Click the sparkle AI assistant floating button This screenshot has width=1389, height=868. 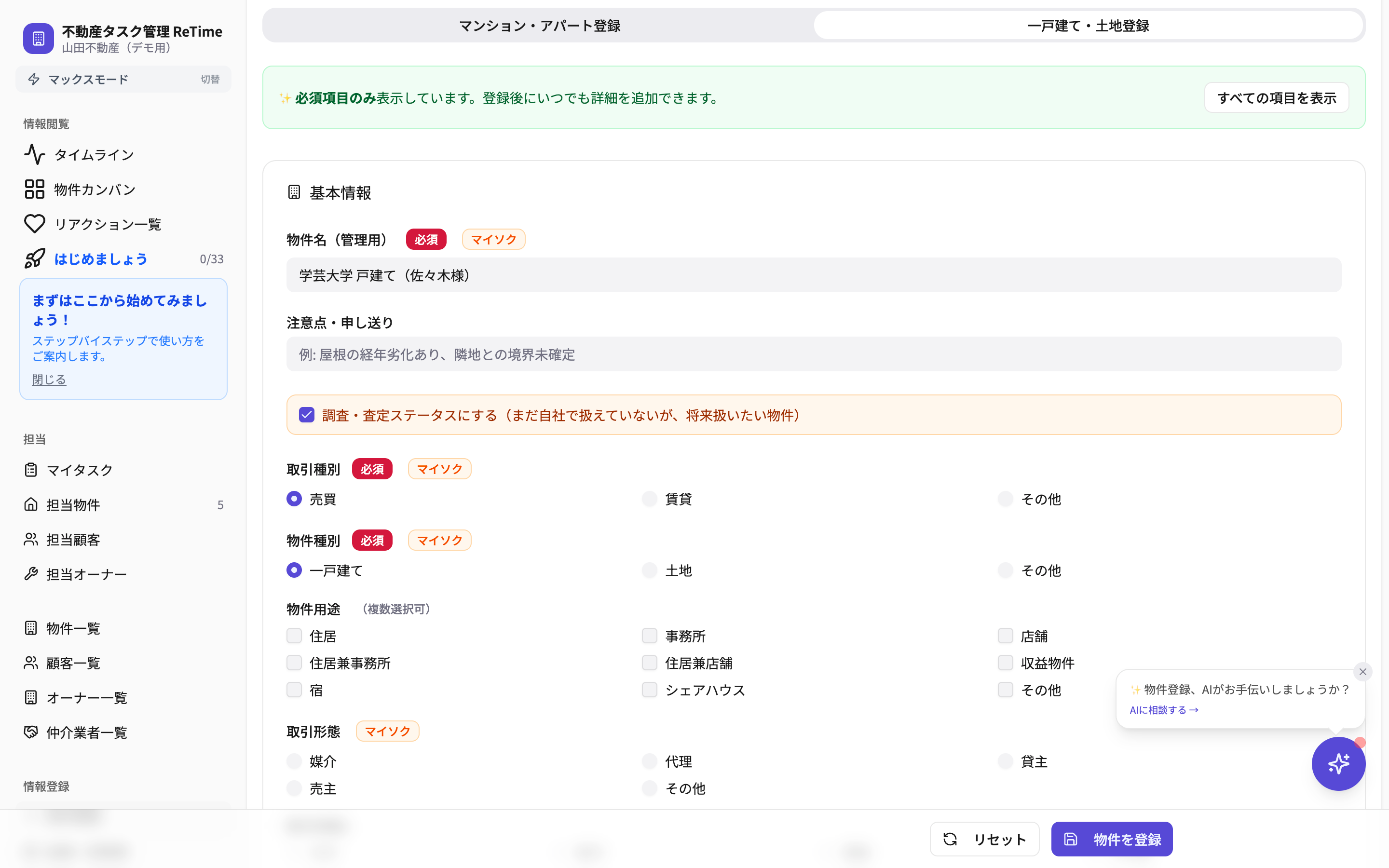pos(1338,763)
